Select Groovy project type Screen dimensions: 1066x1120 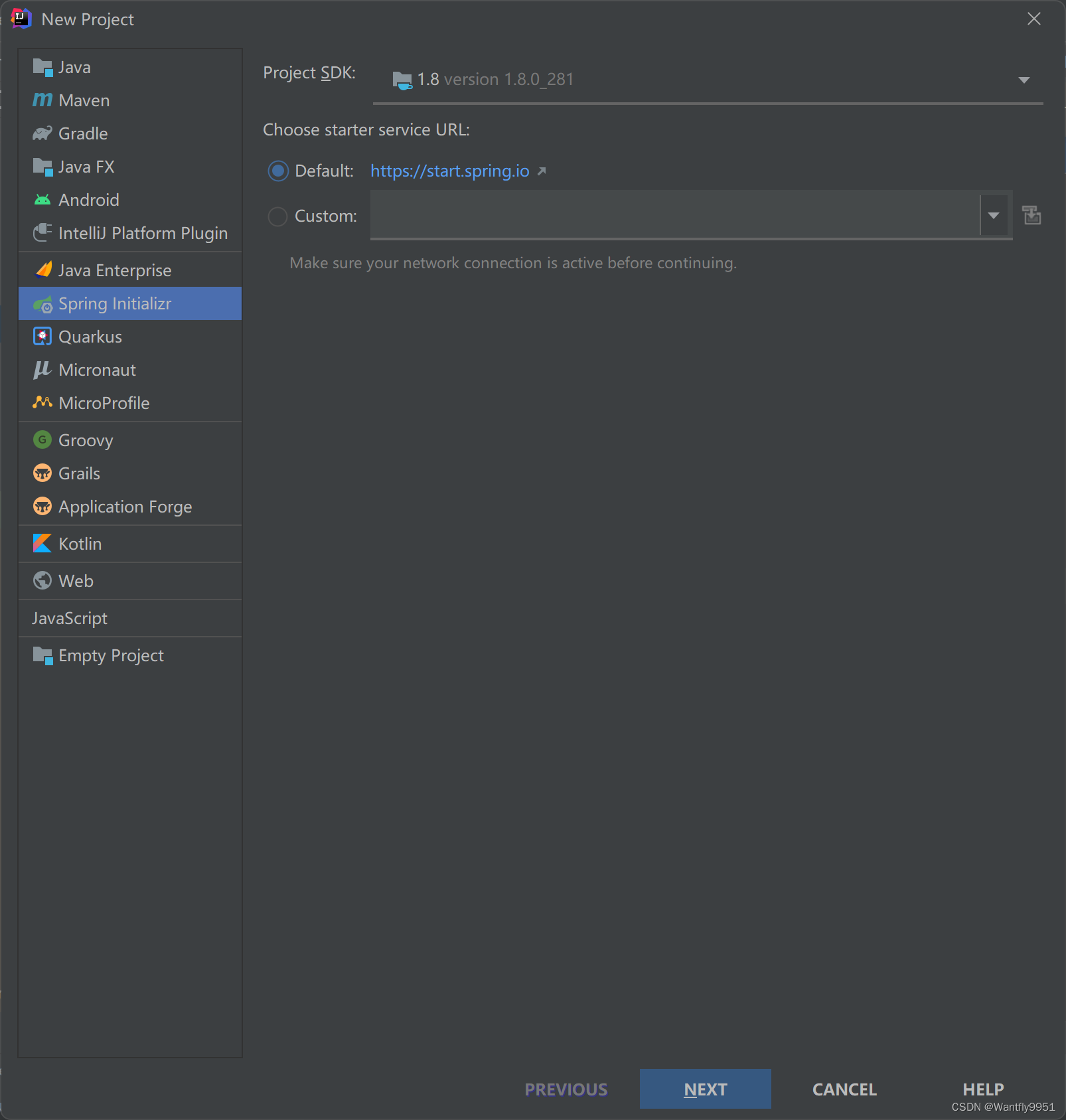click(130, 440)
